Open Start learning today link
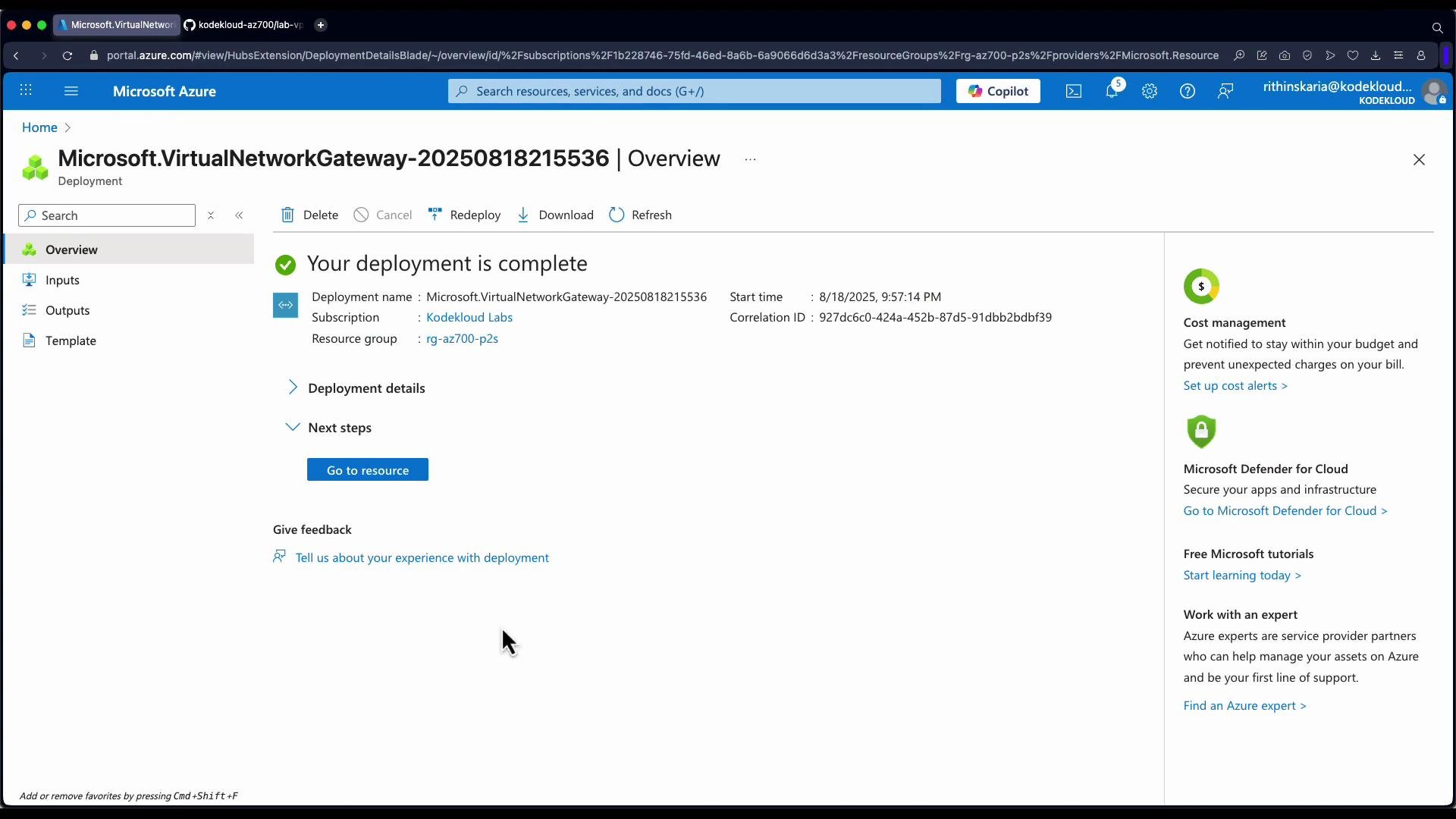Image resolution: width=1456 pixels, height=819 pixels. (x=1242, y=575)
